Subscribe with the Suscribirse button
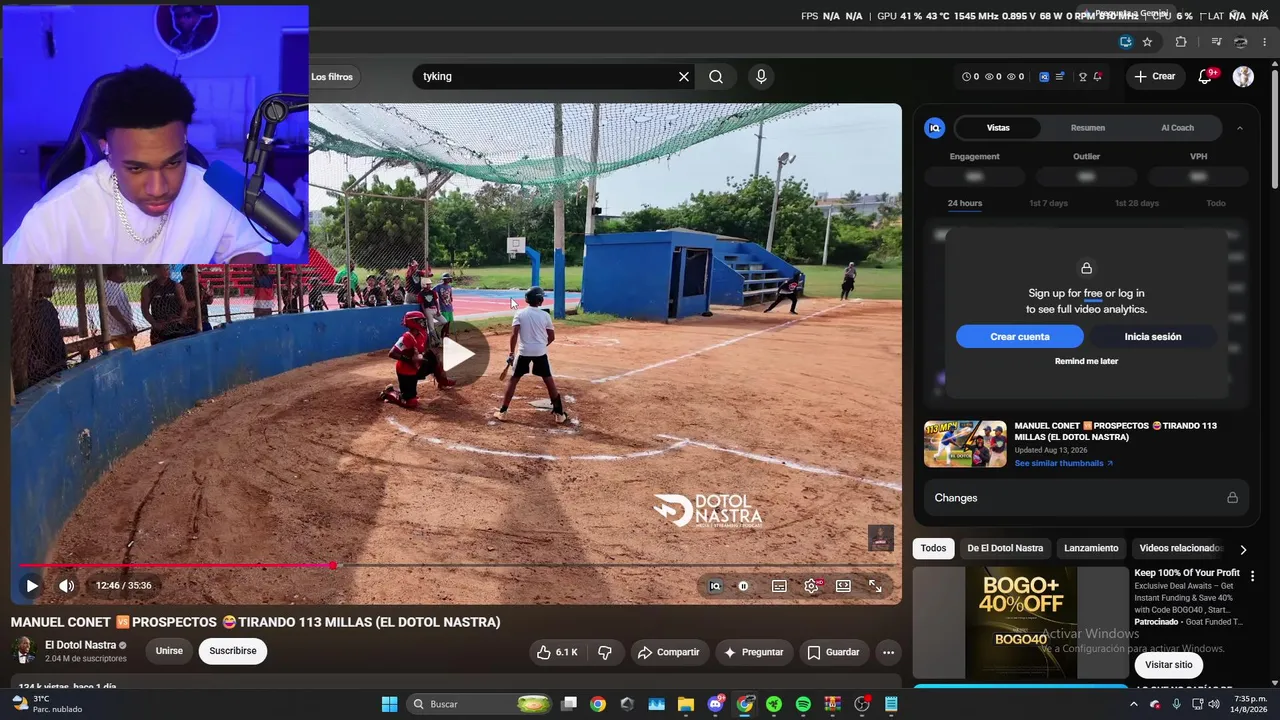The width and height of the screenshot is (1280, 720). click(x=233, y=651)
